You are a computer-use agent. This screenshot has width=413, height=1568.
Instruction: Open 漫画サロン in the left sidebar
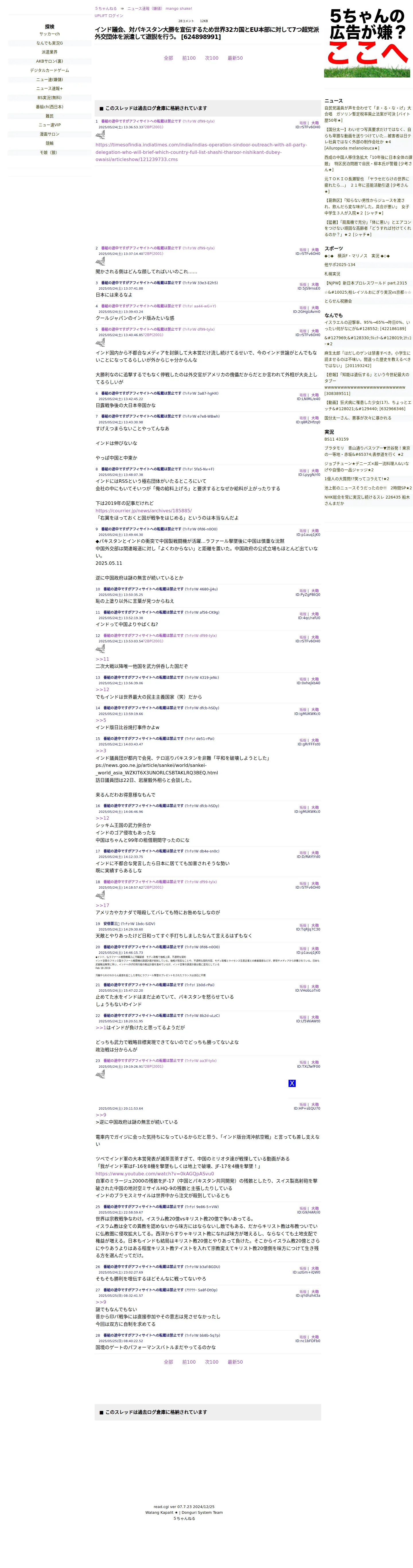point(50,134)
